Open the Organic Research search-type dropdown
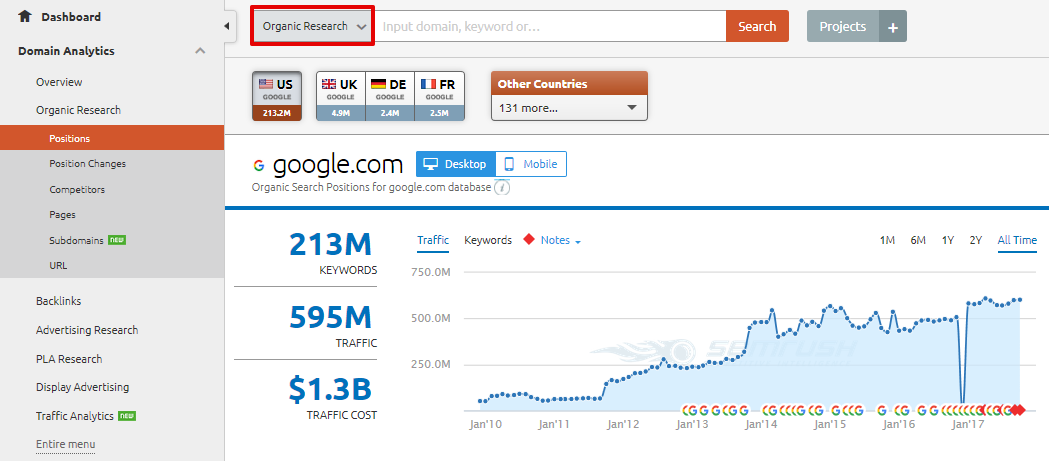Image resolution: width=1049 pixels, height=461 pixels. tap(312, 26)
